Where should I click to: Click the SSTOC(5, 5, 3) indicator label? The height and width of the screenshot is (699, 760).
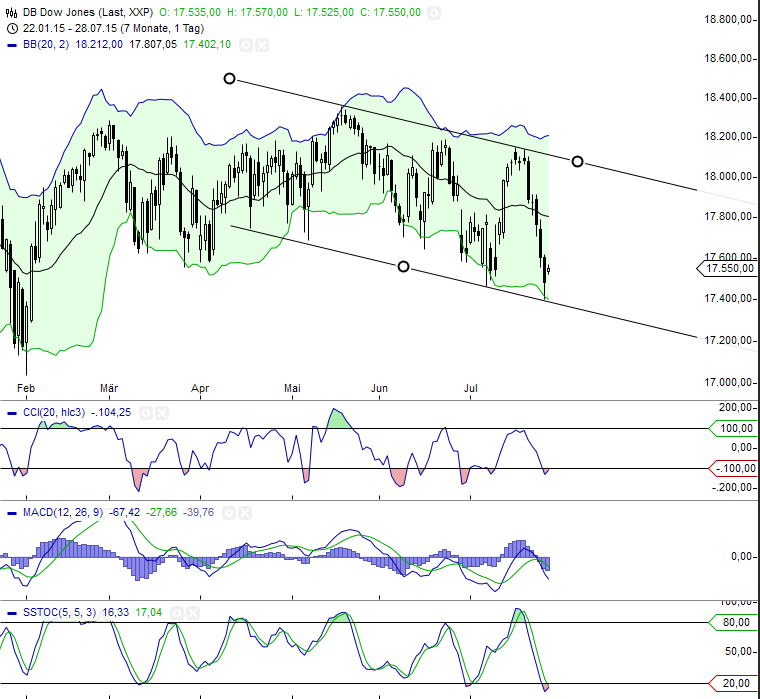pyautogui.click(x=60, y=613)
